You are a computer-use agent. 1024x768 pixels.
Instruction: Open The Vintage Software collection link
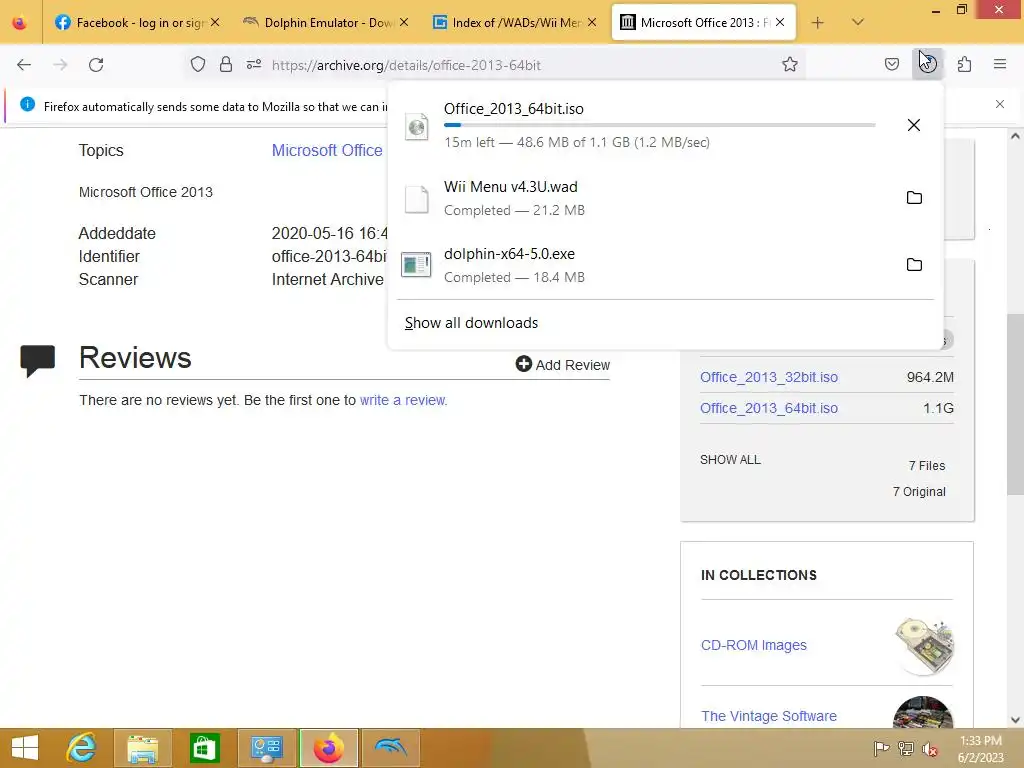point(769,716)
